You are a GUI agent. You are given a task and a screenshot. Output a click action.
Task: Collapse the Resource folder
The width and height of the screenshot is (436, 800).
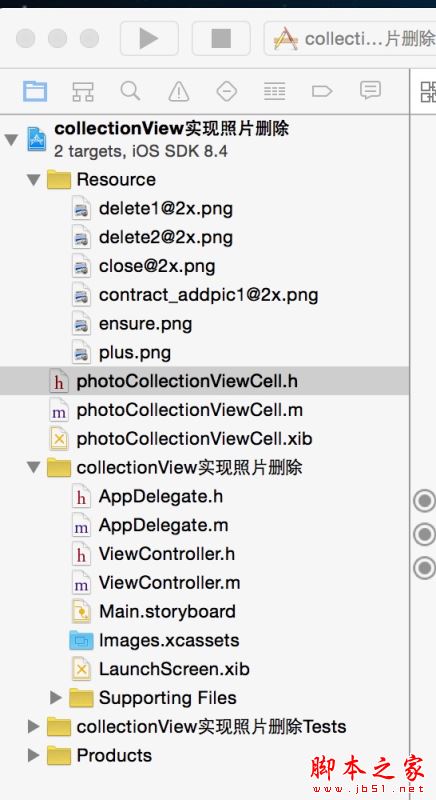pos(34,180)
